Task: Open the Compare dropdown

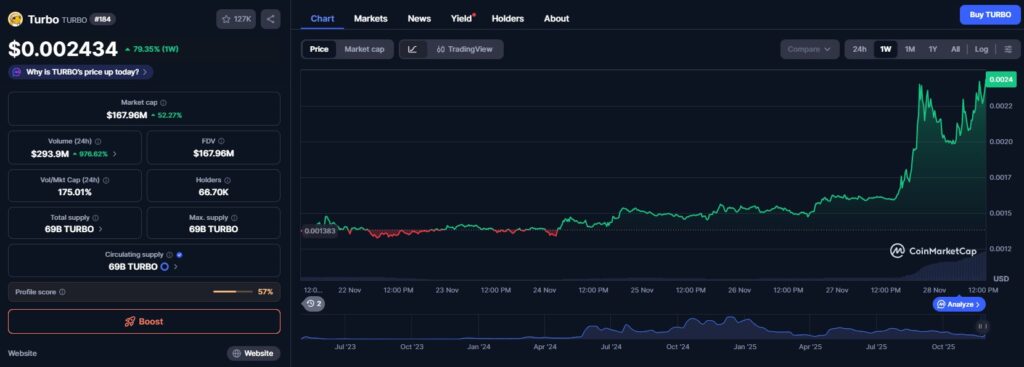Action: pos(810,49)
